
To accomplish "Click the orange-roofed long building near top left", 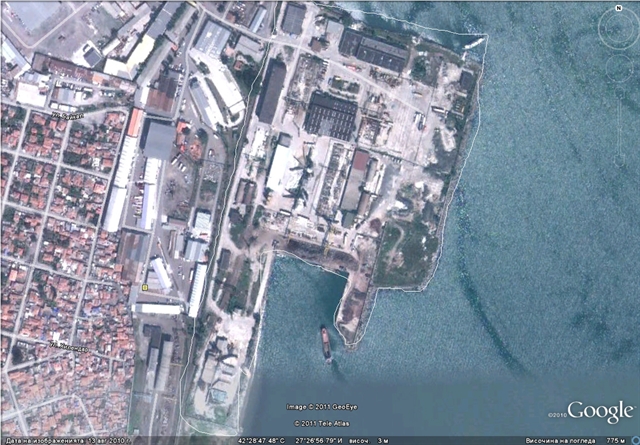I will (134, 122).
